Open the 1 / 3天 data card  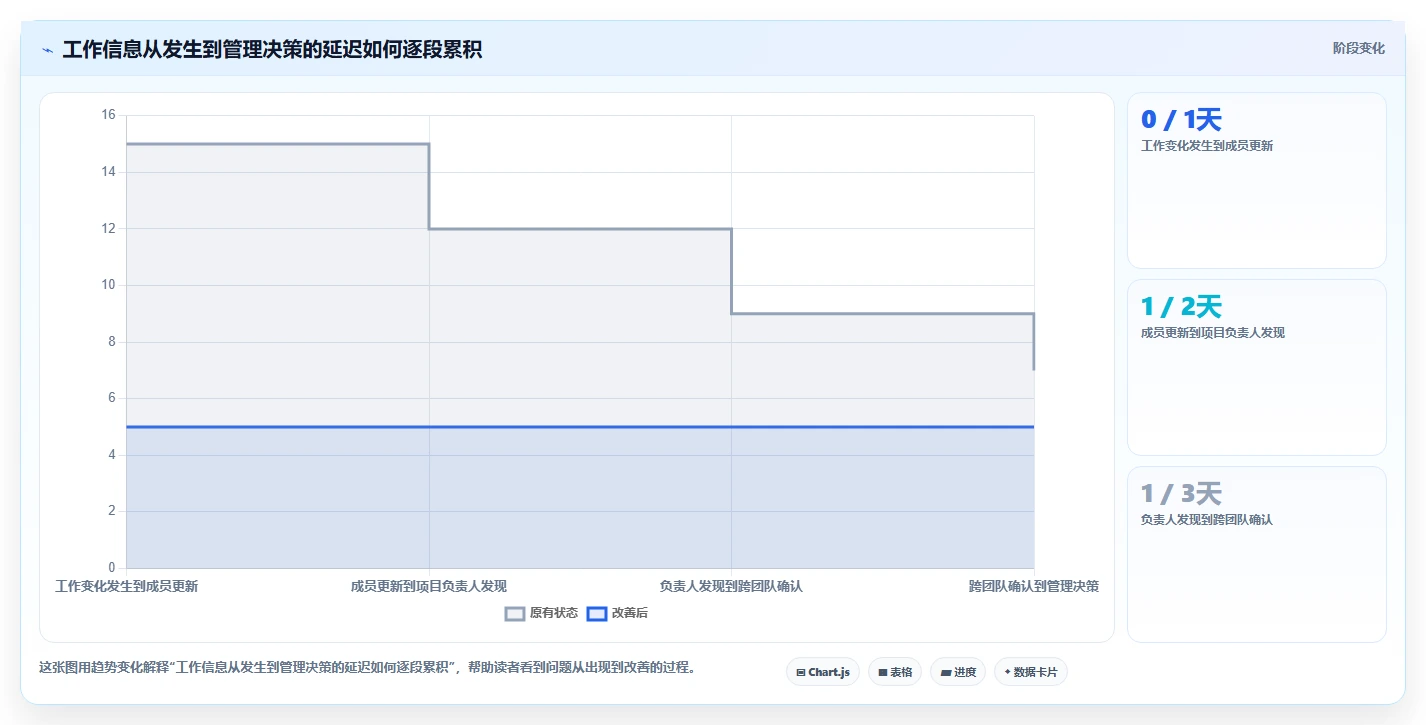[1256, 554]
